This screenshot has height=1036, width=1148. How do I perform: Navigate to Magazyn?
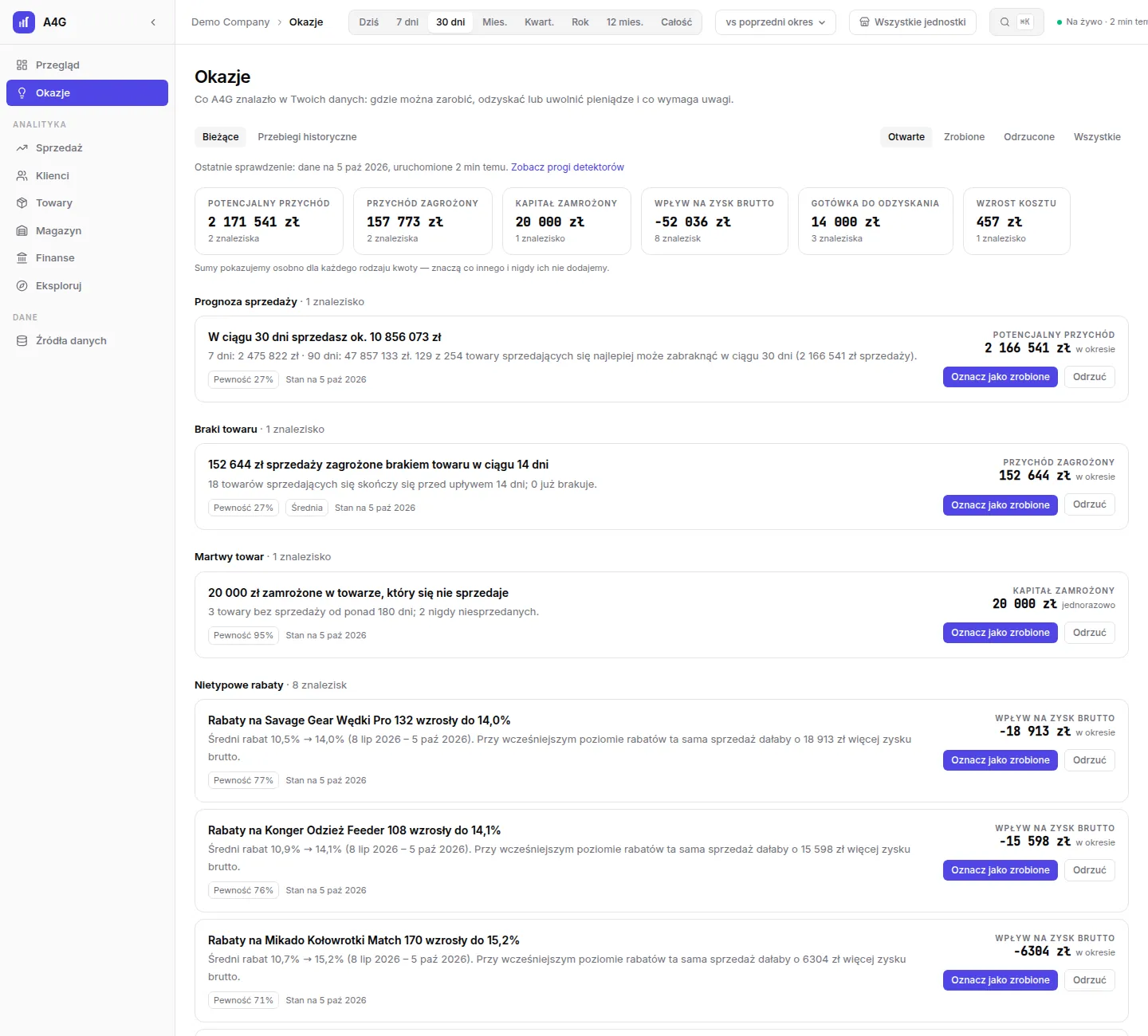click(87, 230)
